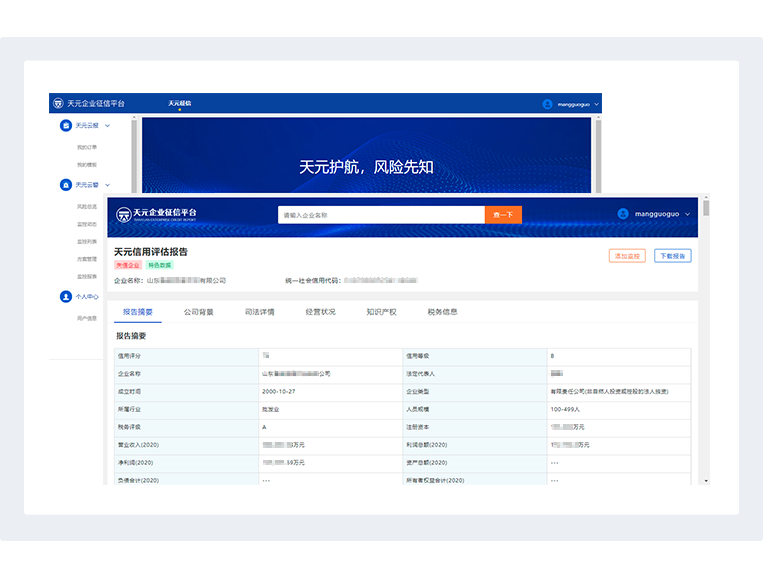
Task: Collapse the 天元云警 menu chevron
Action: (108, 185)
